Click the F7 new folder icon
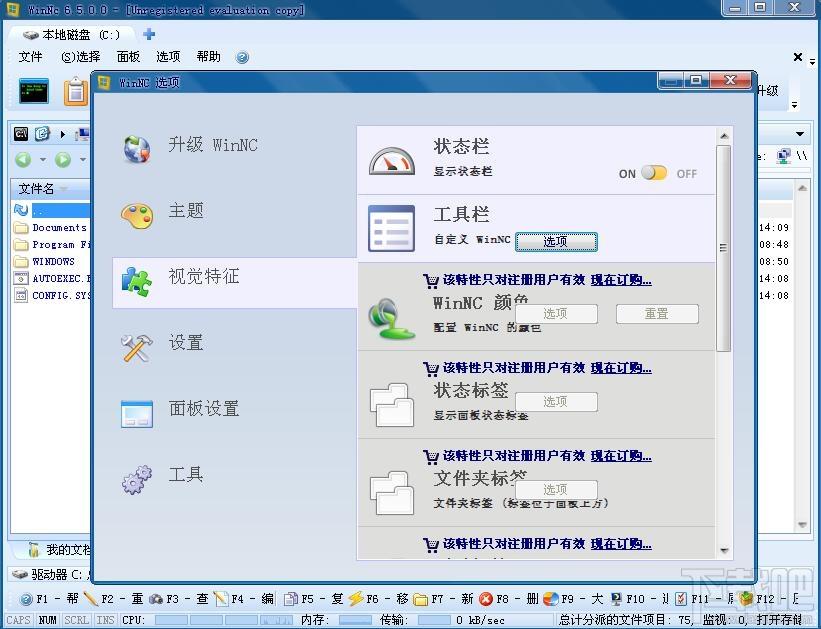Viewport: 821px width, 629px height. 420,599
